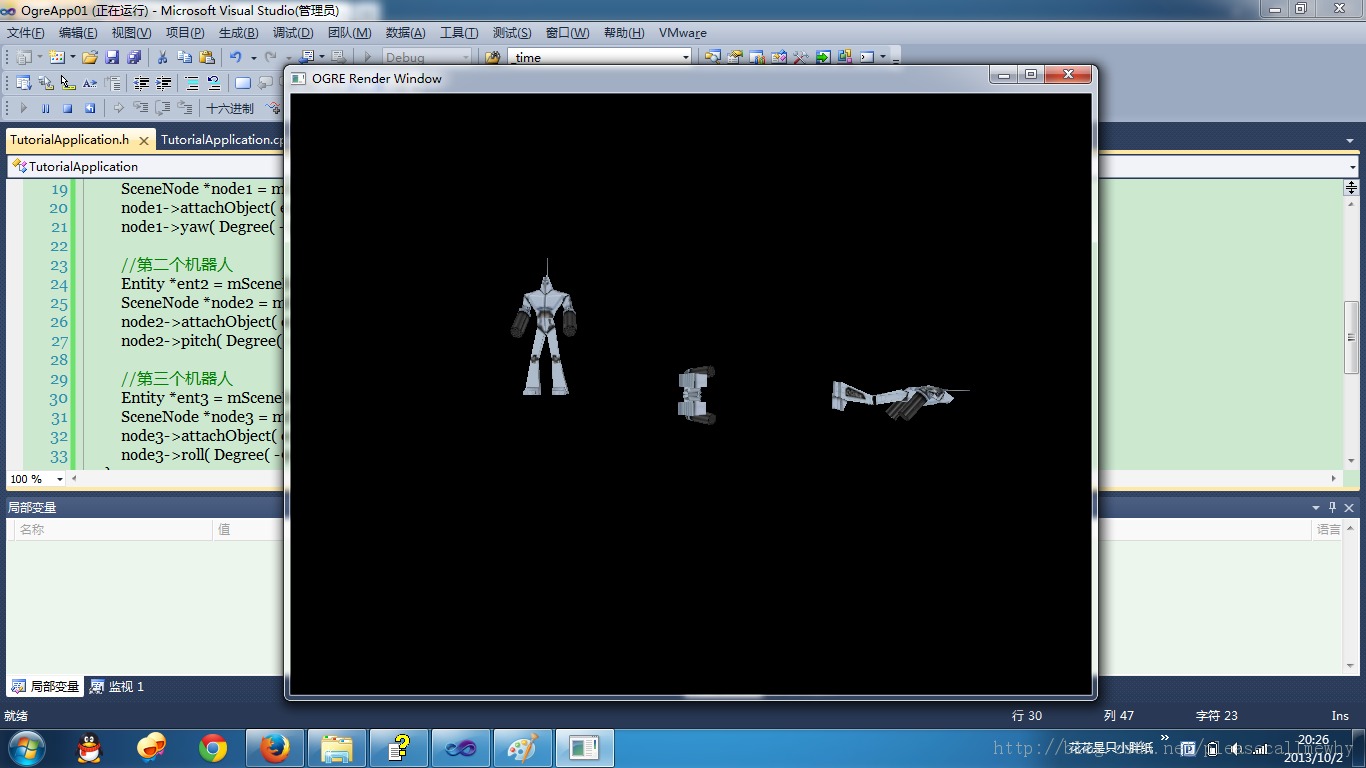1366x768 pixels.
Task: Click the Save All toolbar icon
Action: click(133, 57)
